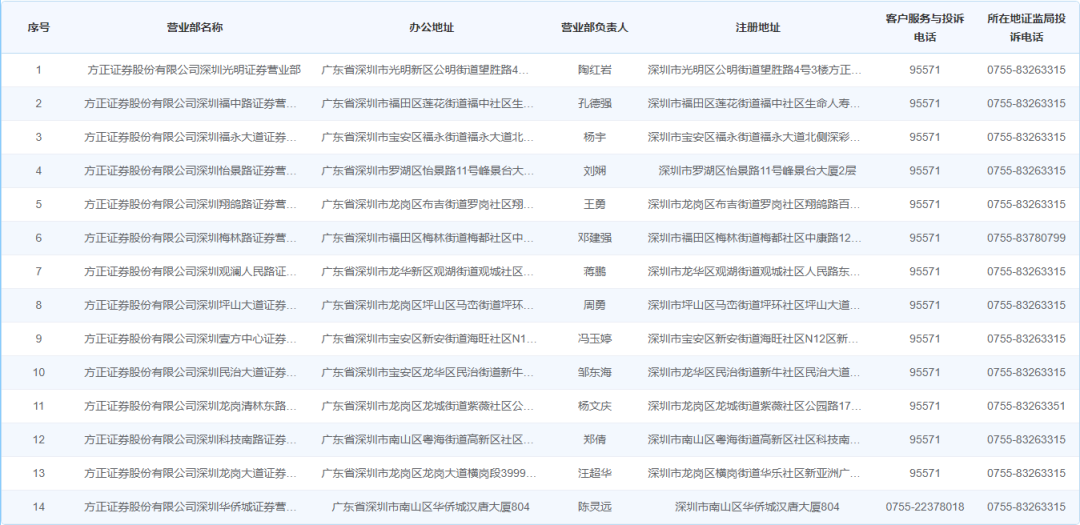
Task: Click office address starting 广东省深圳市罗湖区怡景路
Action: pyautogui.click(x=428, y=171)
